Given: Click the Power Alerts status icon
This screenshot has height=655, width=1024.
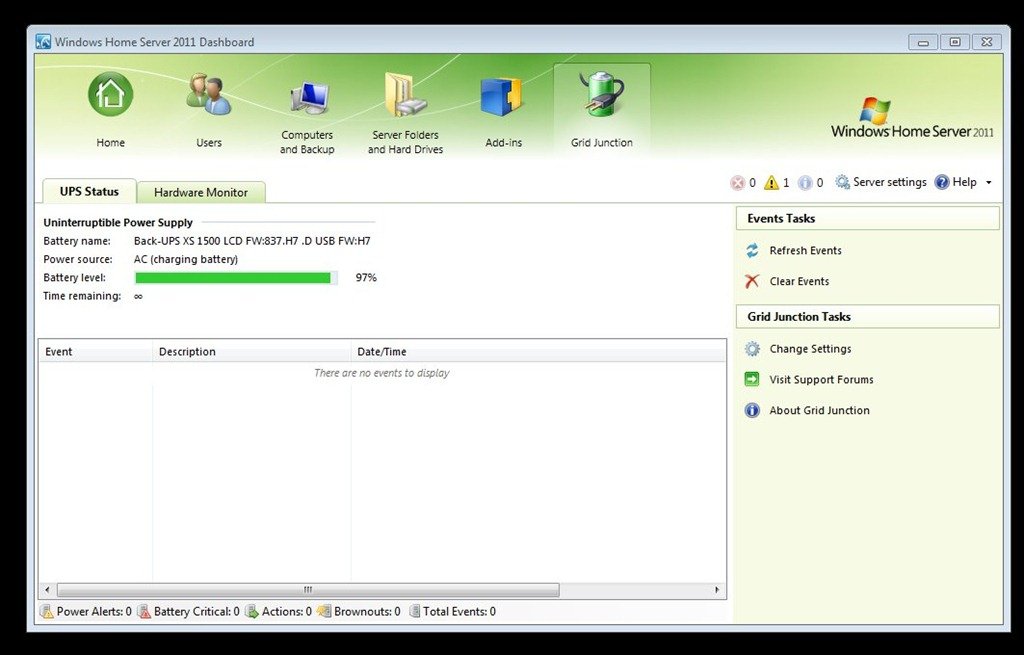Looking at the screenshot, I should pos(47,612).
